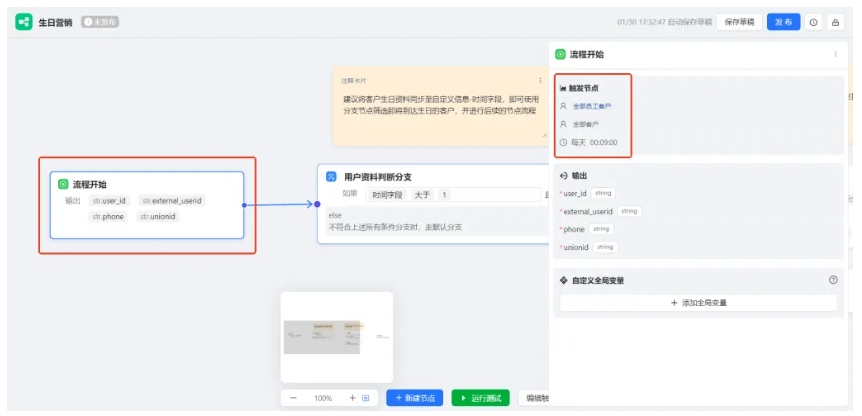Click the 全部员工客户 link
Image resolution: width=862 pixels, height=416 pixels.
tap(592, 106)
